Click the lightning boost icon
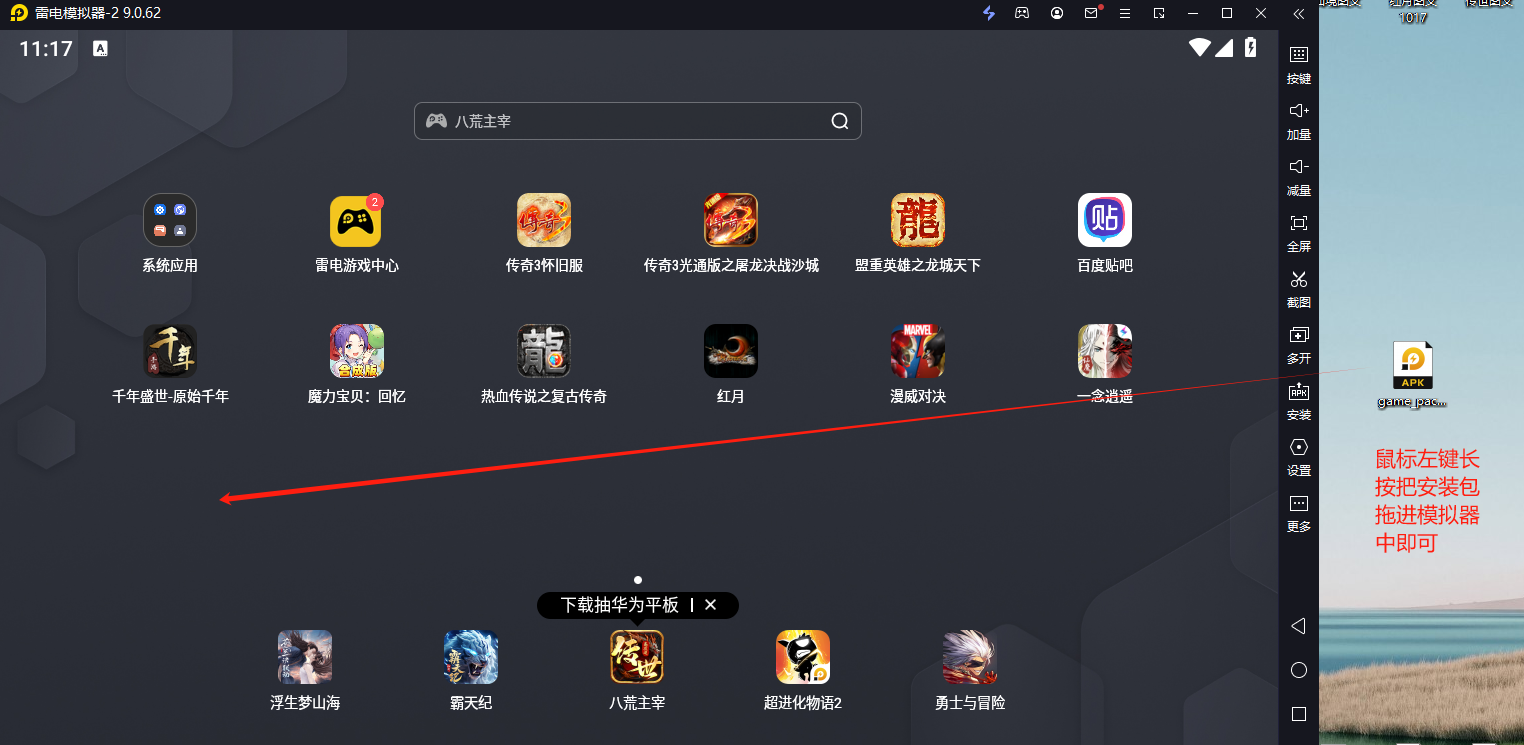Screen dimensions: 1524x745 tap(989, 13)
